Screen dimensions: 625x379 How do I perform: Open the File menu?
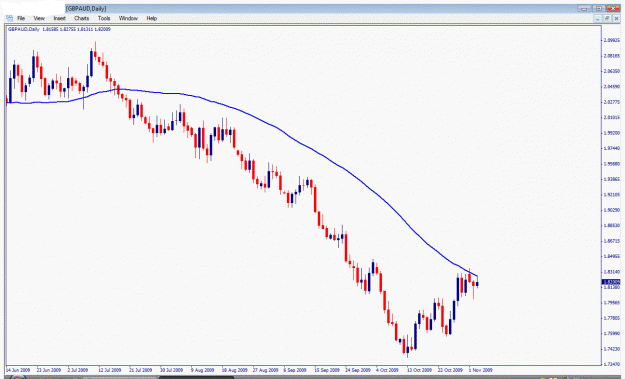(x=21, y=18)
